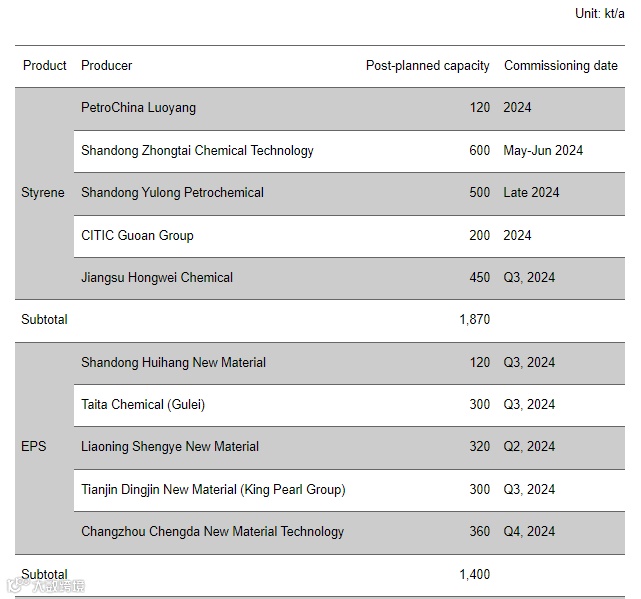Select 'Shandong Huihang New Material' cell

(173, 363)
